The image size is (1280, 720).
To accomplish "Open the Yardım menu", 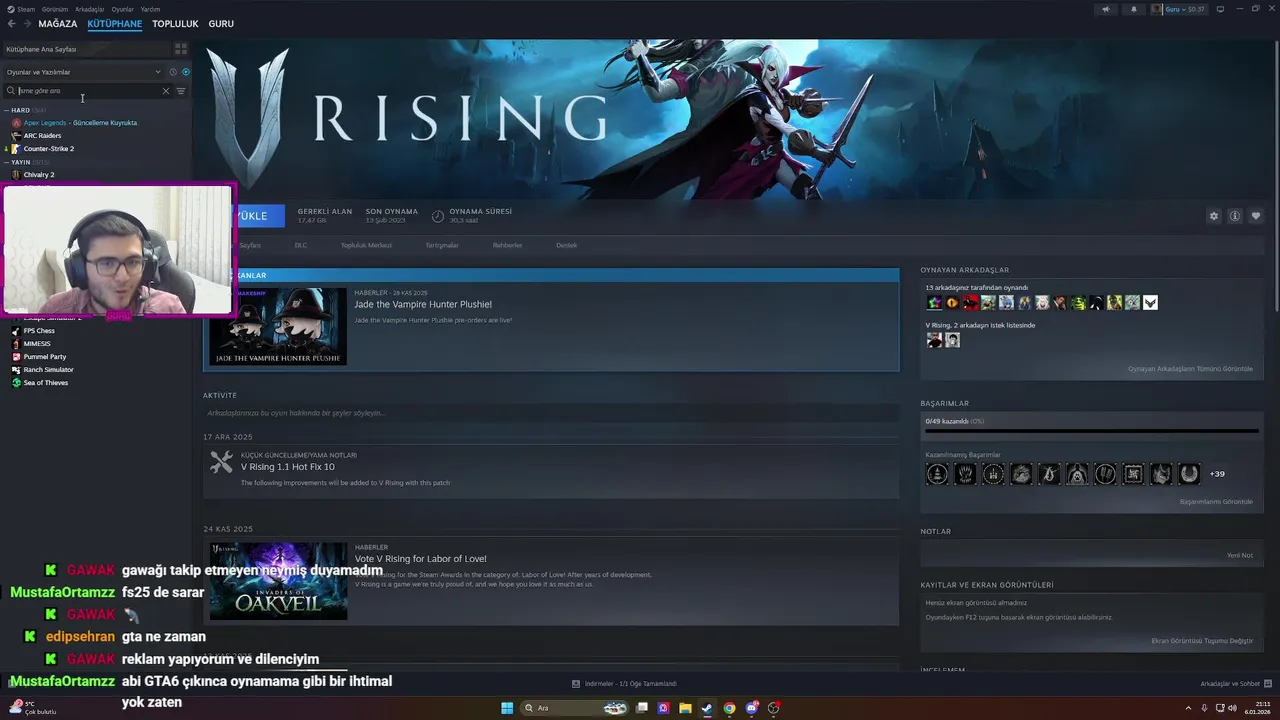I will tap(150, 9).
